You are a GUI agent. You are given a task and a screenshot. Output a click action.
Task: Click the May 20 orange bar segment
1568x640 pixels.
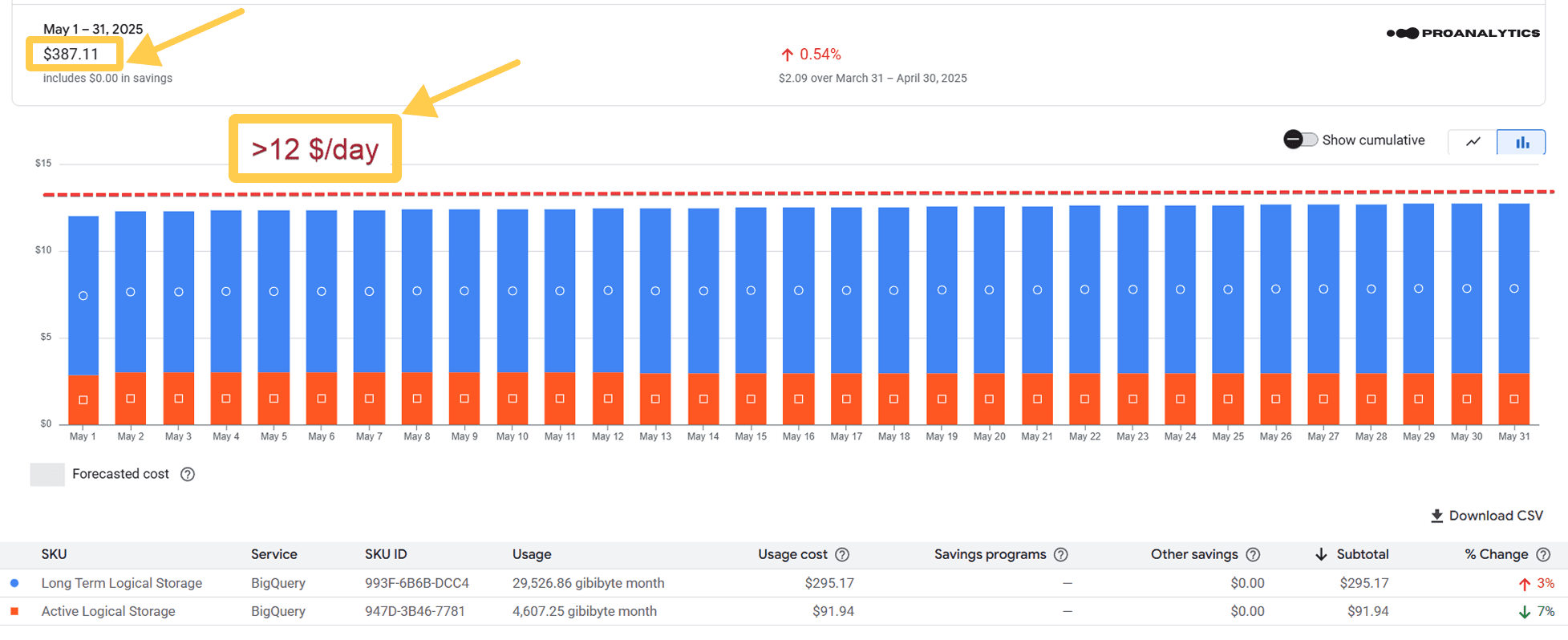(989, 399)
